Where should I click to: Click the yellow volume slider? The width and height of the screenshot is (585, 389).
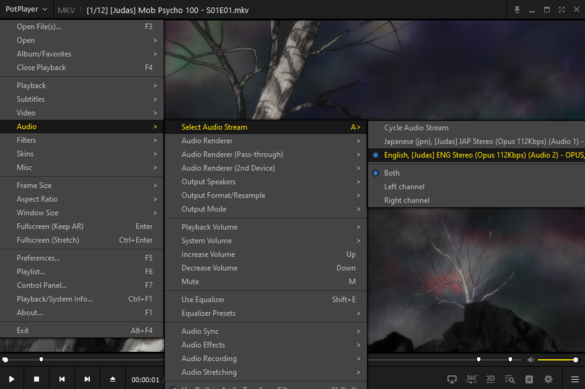coord(558,360)
